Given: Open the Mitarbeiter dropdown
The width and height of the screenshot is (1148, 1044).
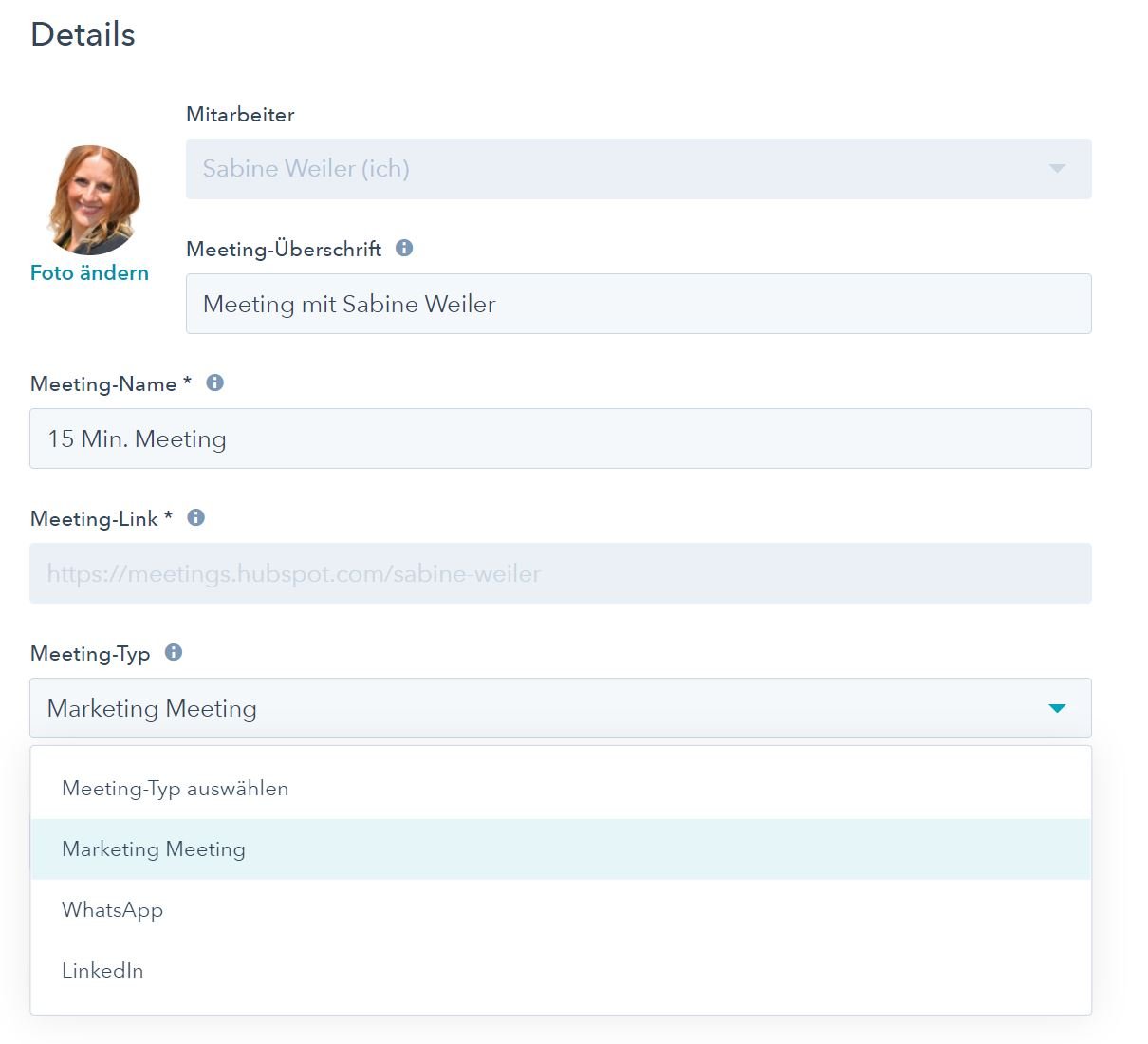Looking at the screenshot, I should click(x=639, y=169).
